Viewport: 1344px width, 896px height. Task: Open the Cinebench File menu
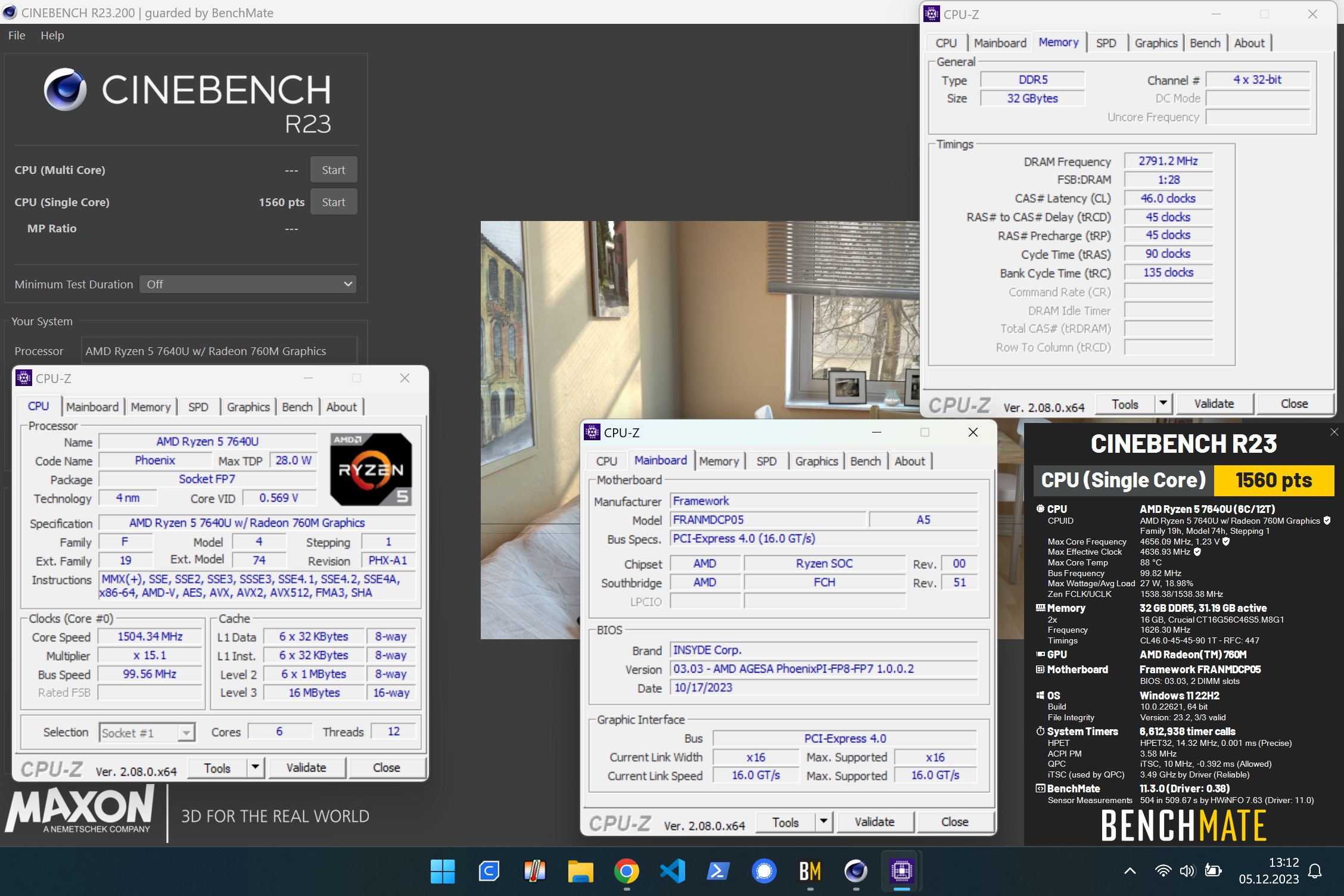(x=17, y=35)
